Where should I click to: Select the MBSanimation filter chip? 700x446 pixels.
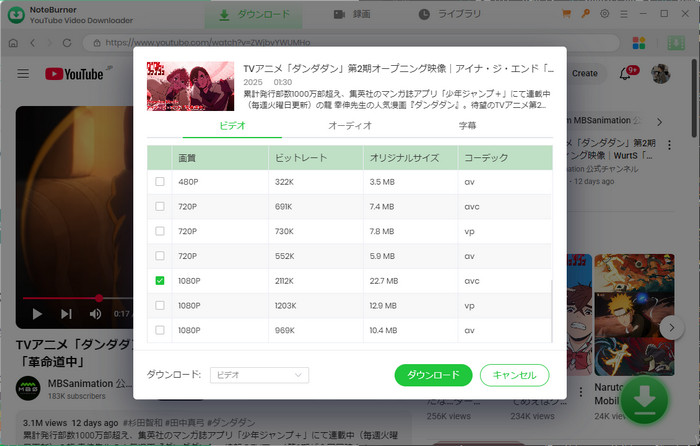[x=605, y=121]
